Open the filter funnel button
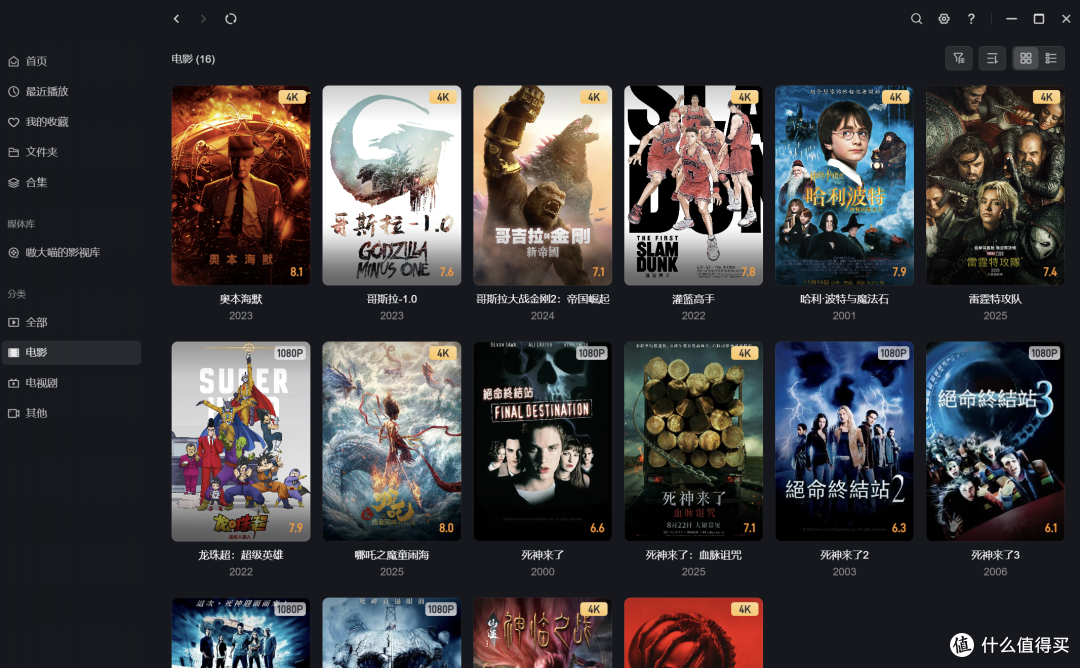This screenshot has height=668, width=1080. coord(959,59)
